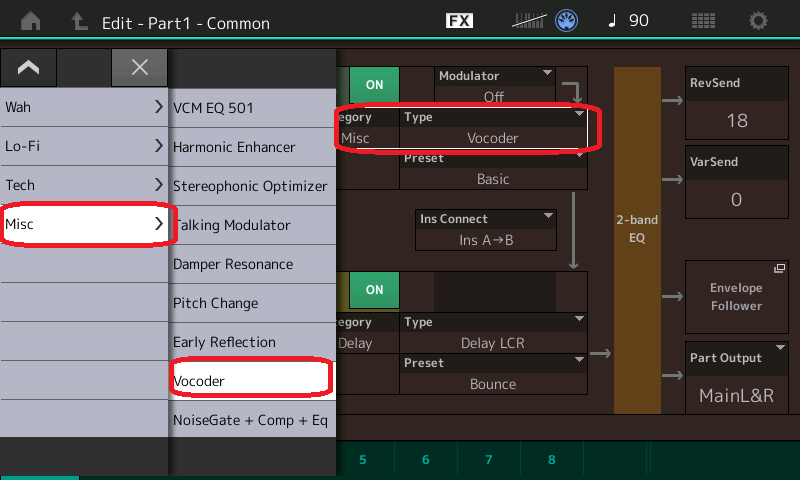Select the Lo-Fi effect category
This screenshot has height=480, width=800.
(84, 146)
